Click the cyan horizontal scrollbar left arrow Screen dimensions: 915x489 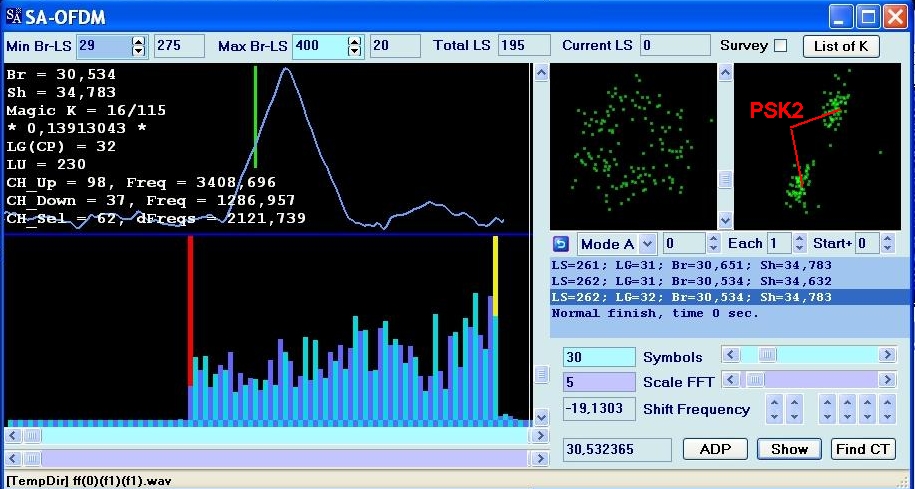12,435
